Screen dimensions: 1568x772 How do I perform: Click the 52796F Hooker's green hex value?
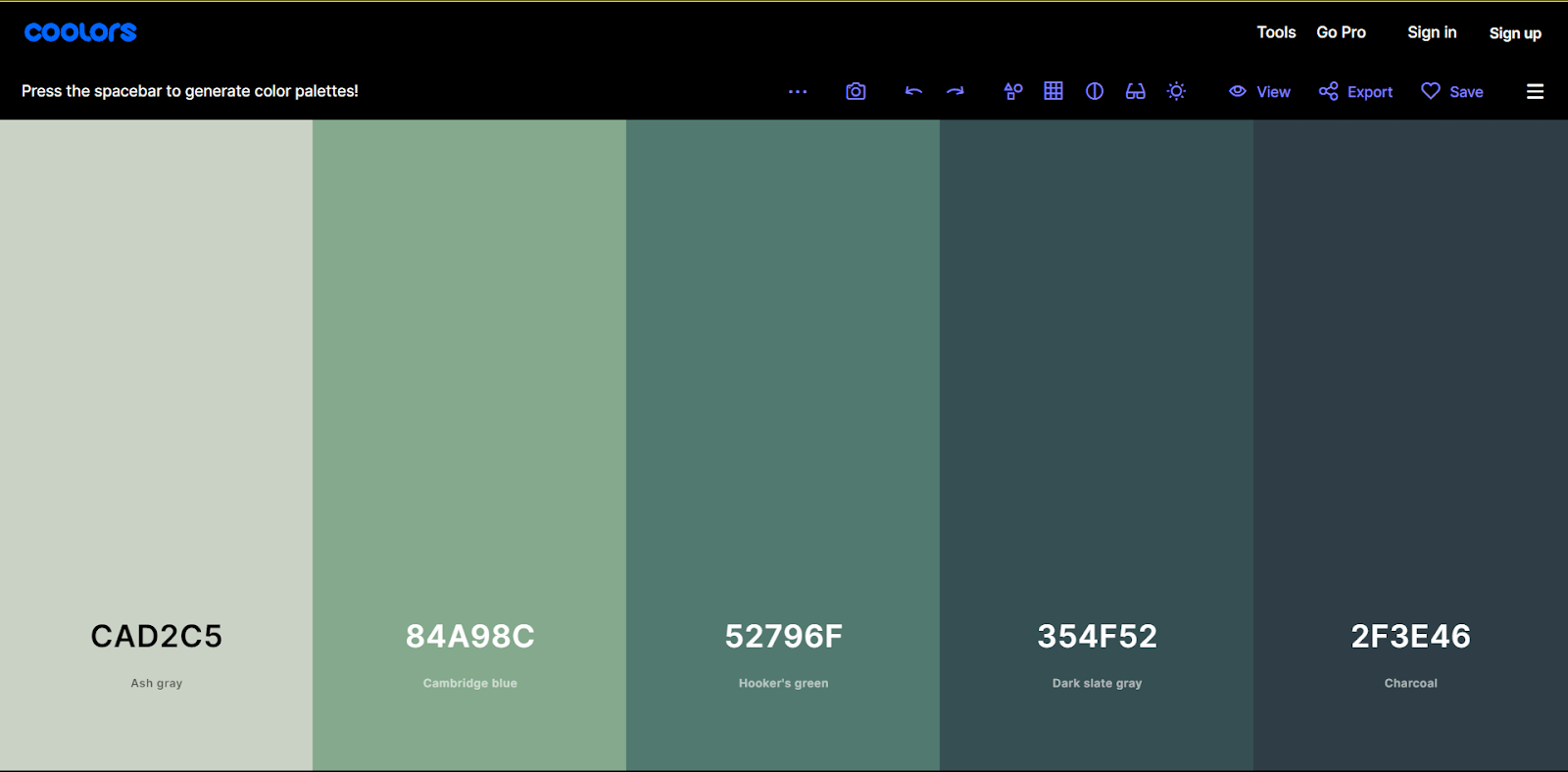click(783, 636)
